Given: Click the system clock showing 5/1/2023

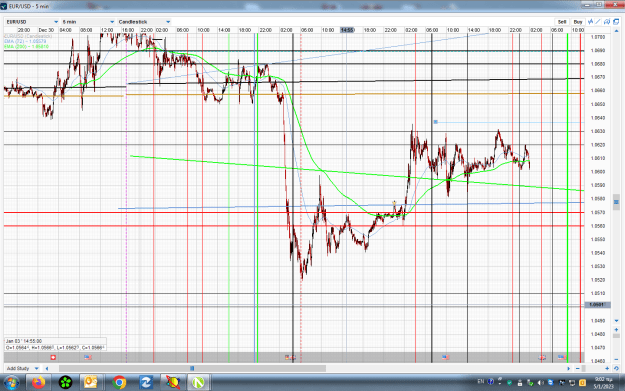Looking at the screenshot, I should 603,383.
